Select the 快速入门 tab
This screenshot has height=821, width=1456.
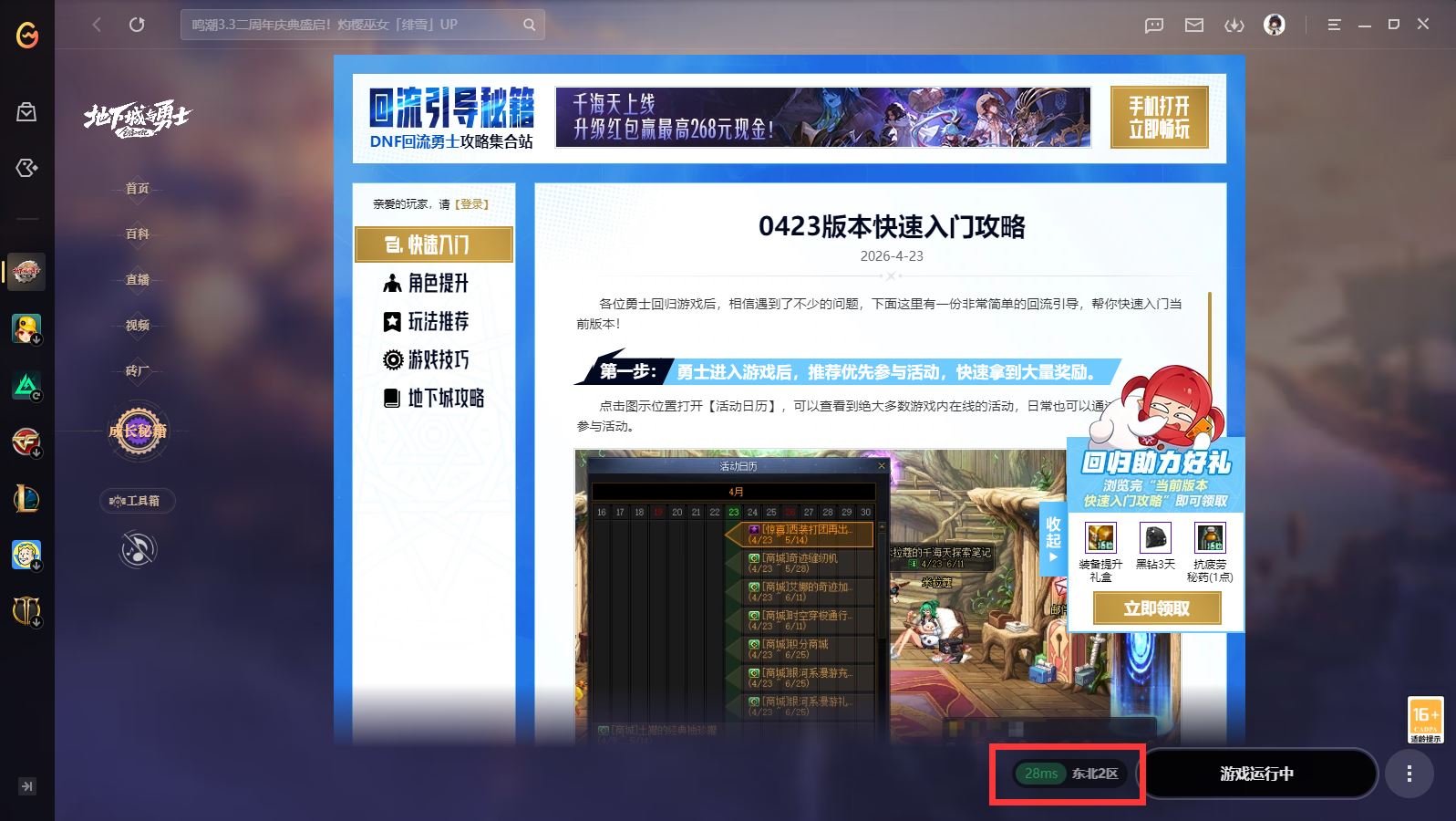(434, 244)
